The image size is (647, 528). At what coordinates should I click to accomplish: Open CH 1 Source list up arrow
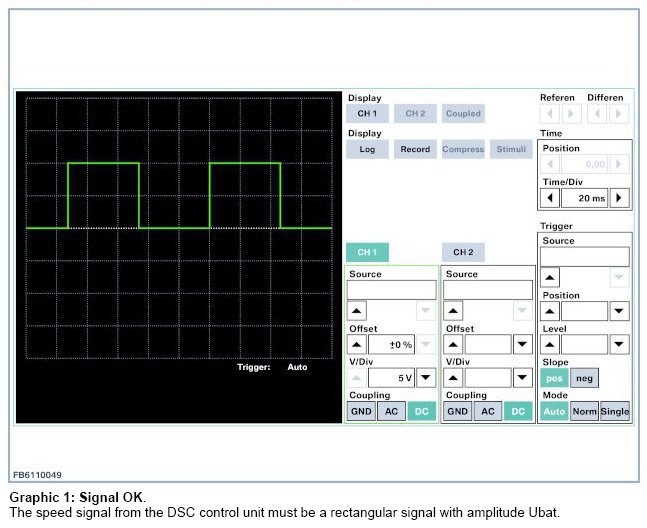coord(357,312)
